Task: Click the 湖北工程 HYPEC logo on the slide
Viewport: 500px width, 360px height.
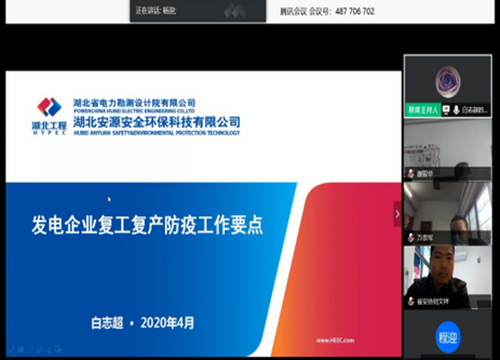Action: click(x=49, y=116)
